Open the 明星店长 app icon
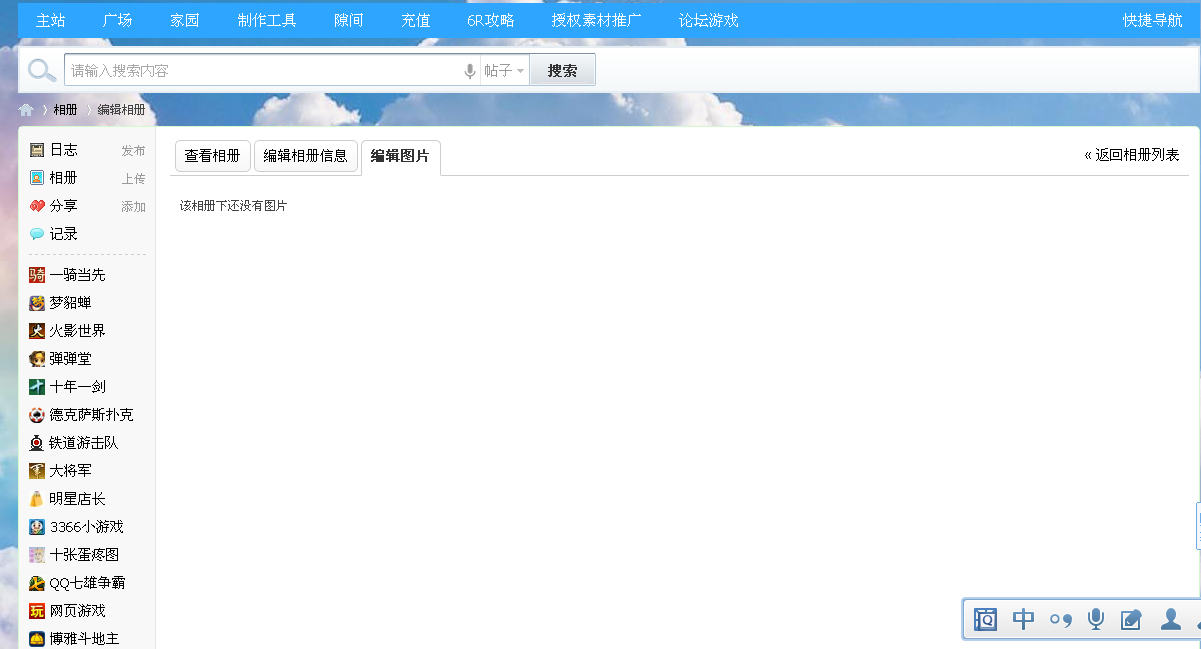 click(37, 499)
